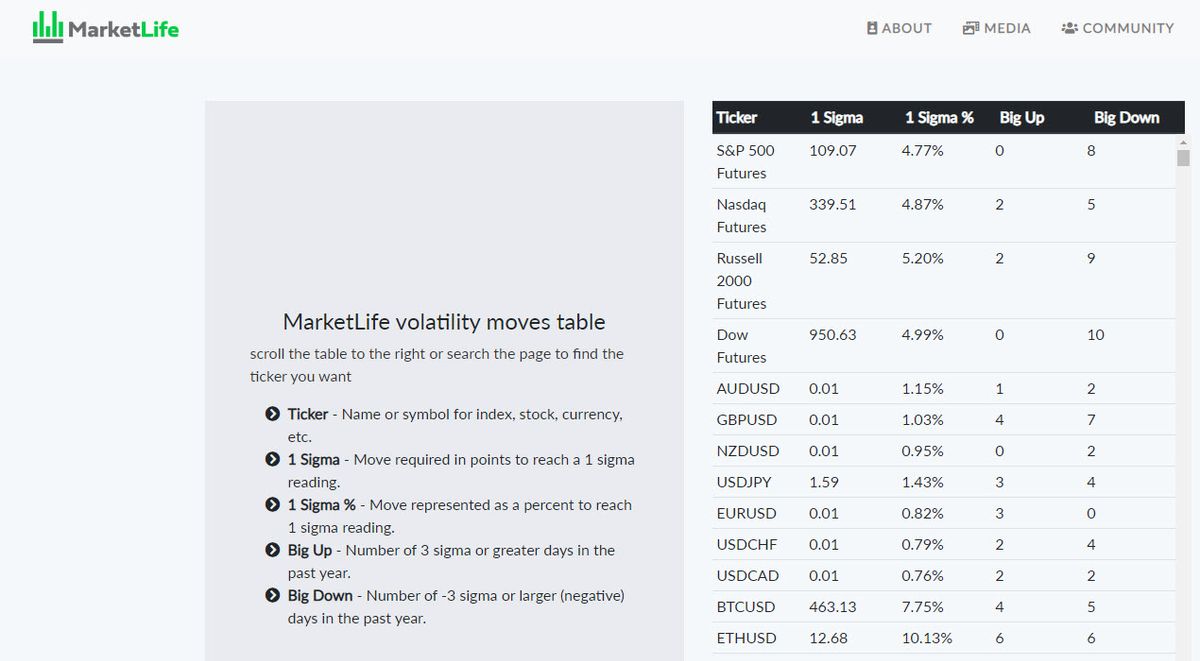Open the MarketLife home link text
The width and height of the screenshot is (1200, 661).
point(123,29)
